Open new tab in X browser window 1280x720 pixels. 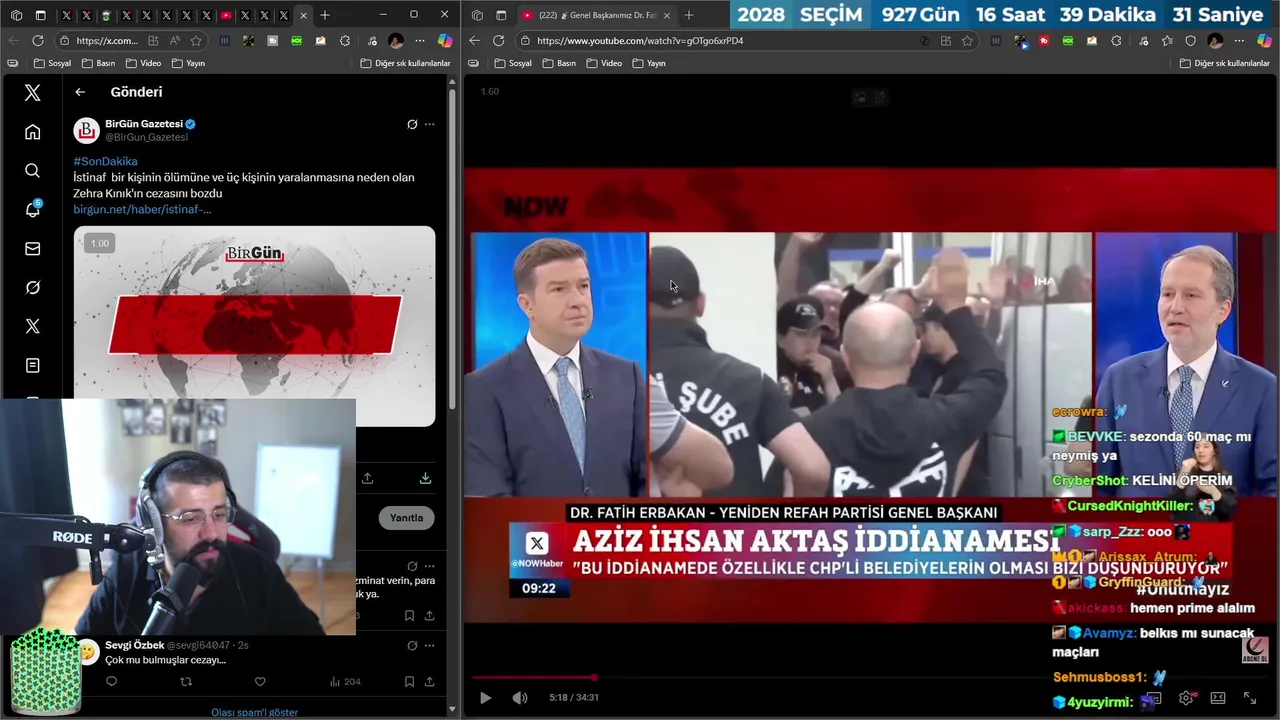[325, 15]
